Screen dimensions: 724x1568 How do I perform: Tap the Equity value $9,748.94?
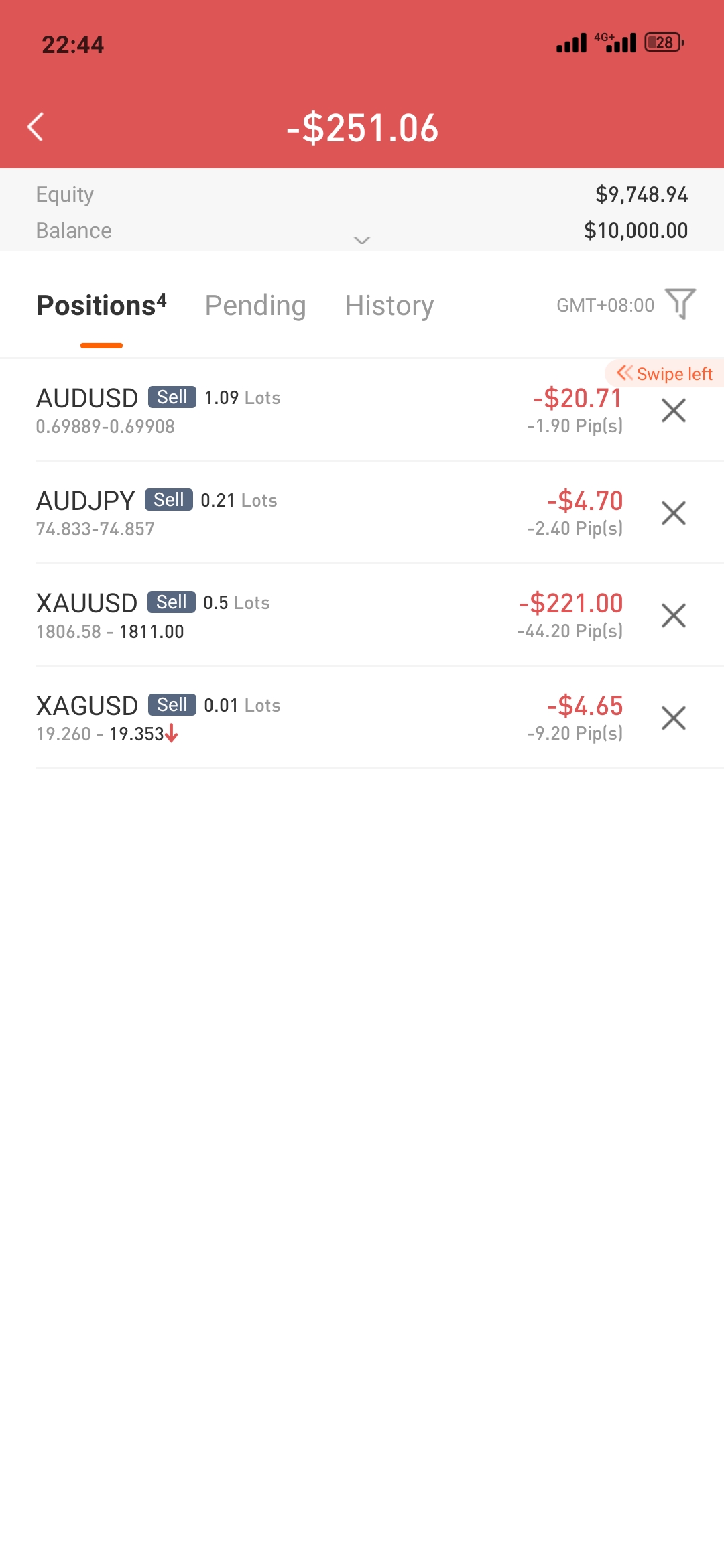pos(642,194)
